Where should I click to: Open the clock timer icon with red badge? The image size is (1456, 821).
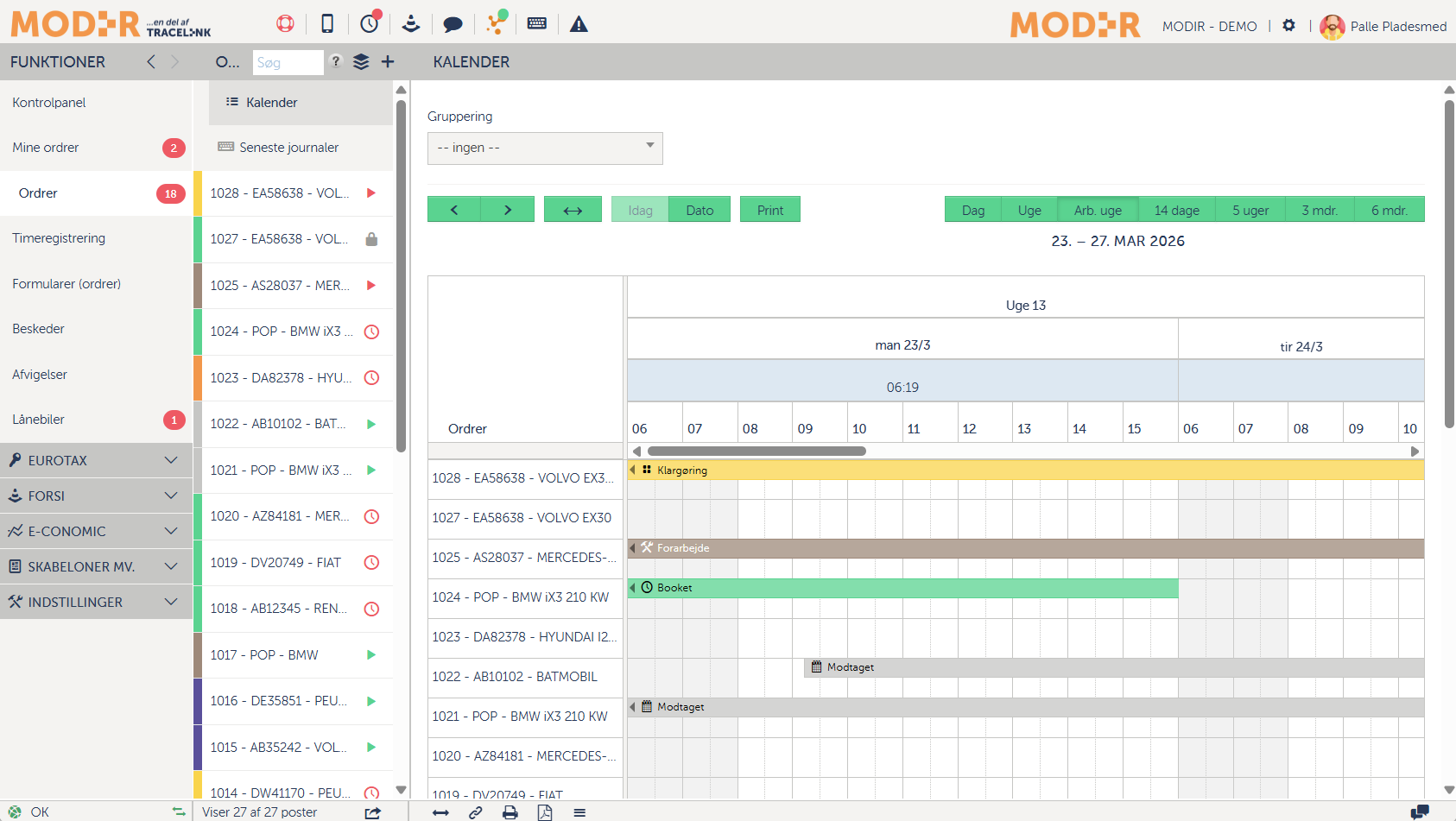370,23
